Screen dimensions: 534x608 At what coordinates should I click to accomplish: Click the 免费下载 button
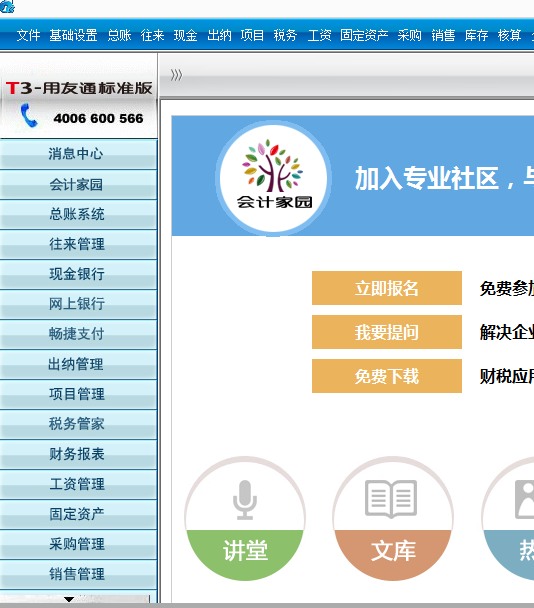pyautogui.click(x=387, y=376)
